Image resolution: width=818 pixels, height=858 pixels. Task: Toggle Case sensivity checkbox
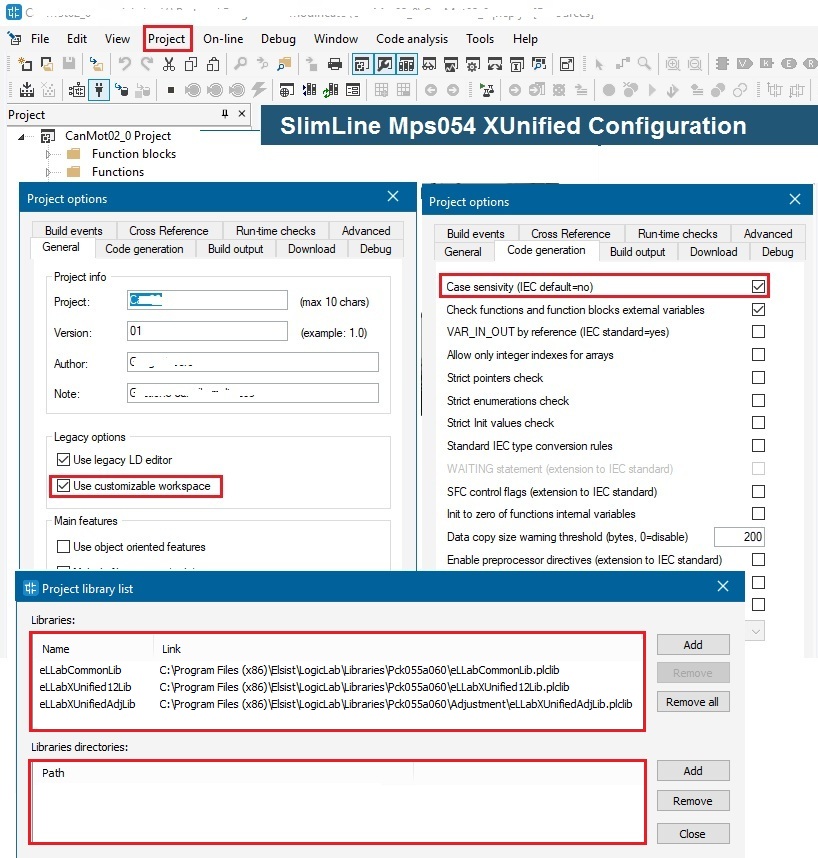758,286
